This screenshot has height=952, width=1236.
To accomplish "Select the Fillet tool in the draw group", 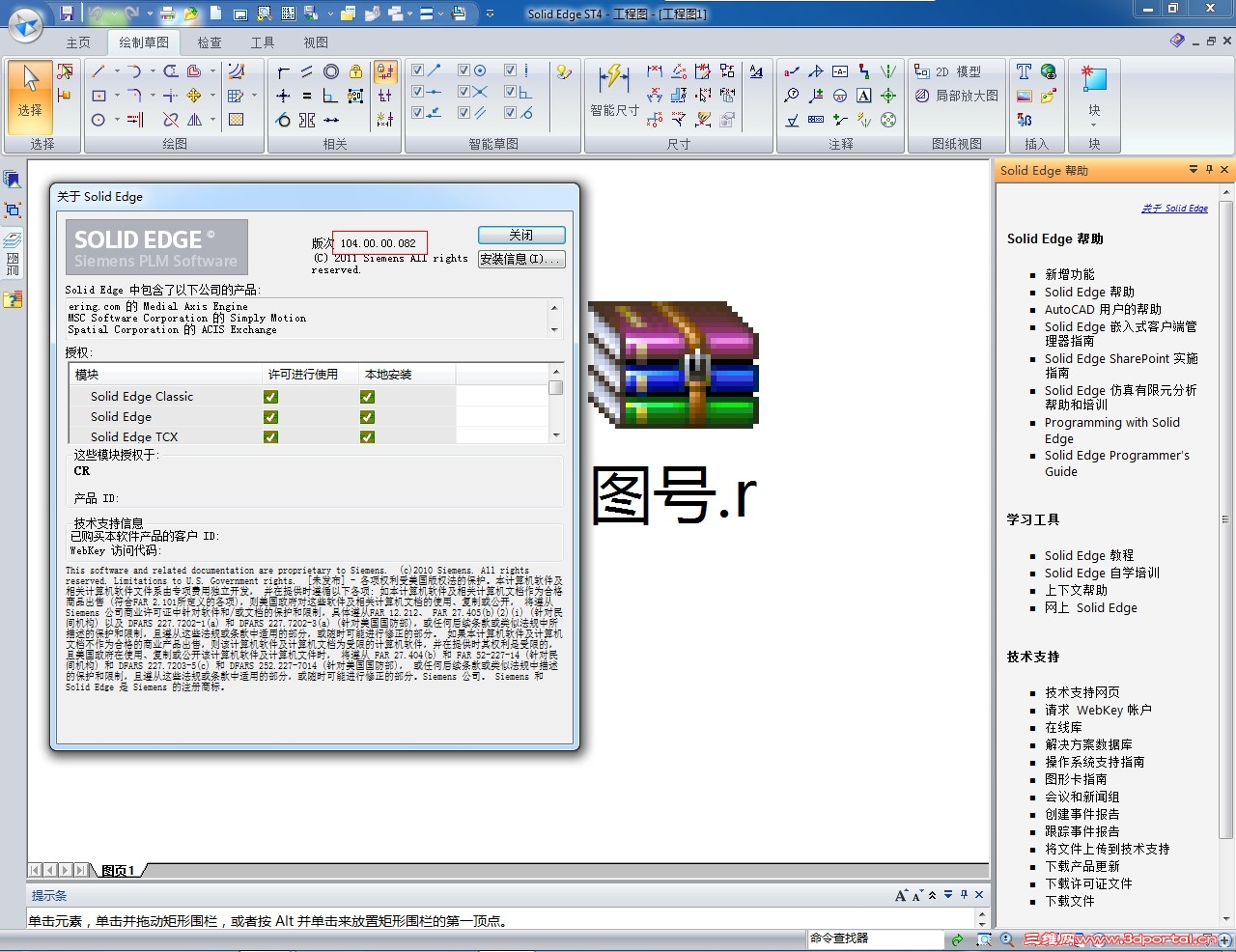I will 134,96.
